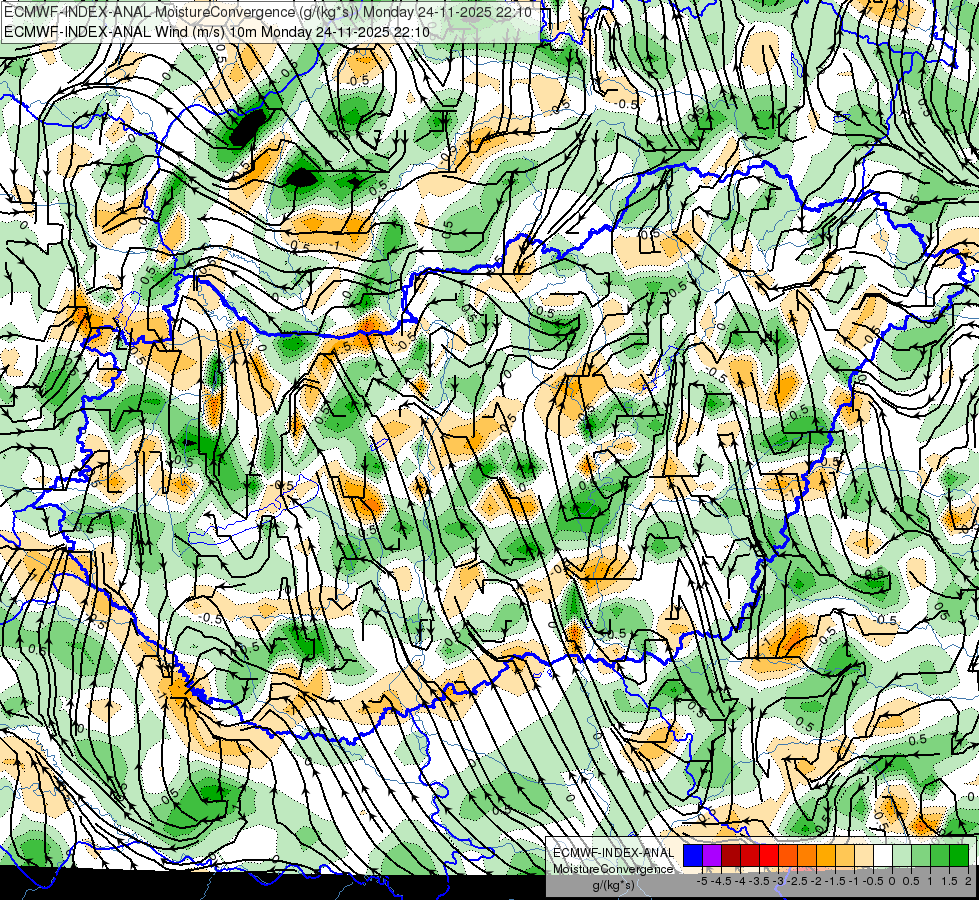Click the legend label ECMWF-INDEX-ANAL

tap(614, 853)
